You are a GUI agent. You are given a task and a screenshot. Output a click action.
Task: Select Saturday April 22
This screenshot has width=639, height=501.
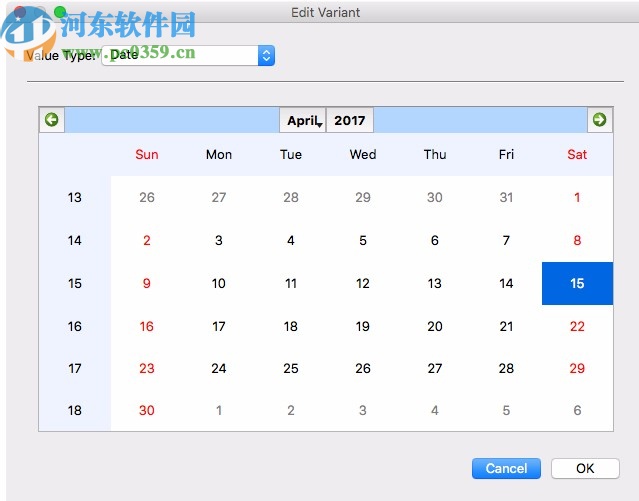[577, 326]
